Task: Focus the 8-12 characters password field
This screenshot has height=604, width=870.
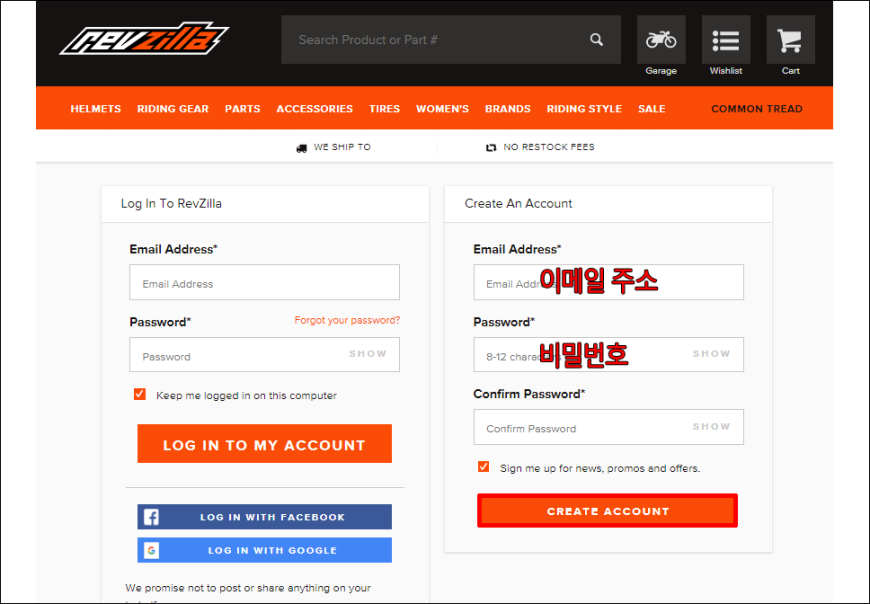Action: 609,354
